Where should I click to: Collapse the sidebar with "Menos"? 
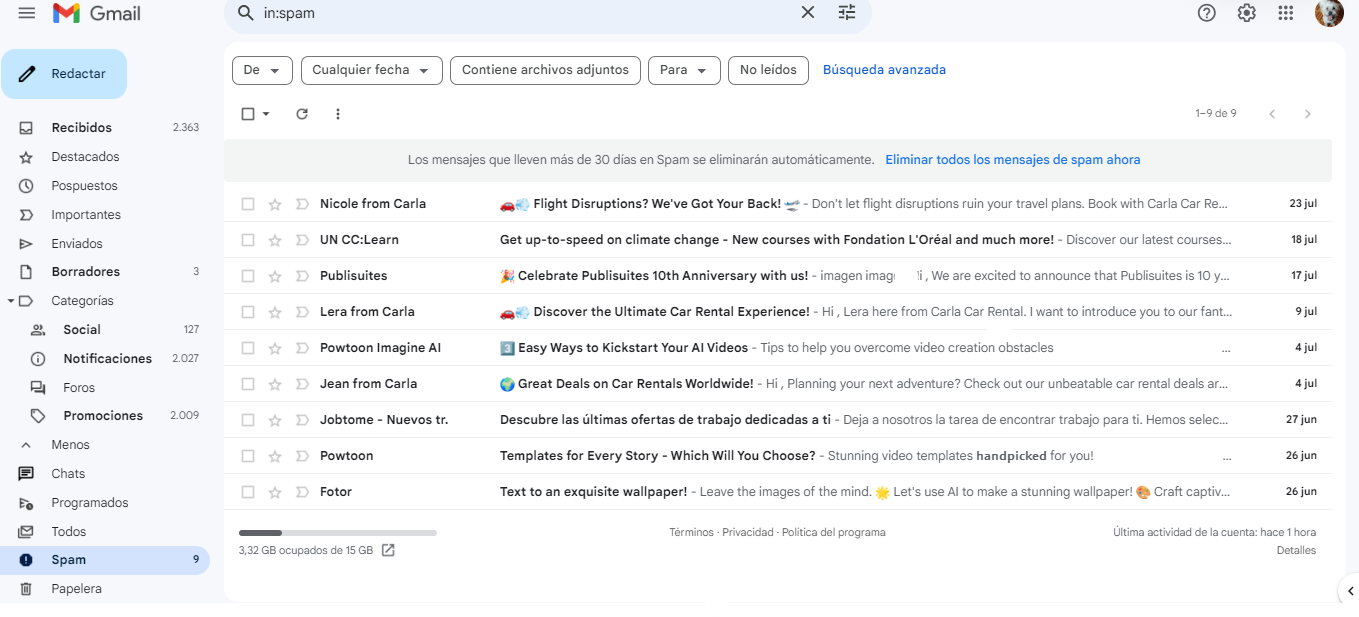pos(70,445)
